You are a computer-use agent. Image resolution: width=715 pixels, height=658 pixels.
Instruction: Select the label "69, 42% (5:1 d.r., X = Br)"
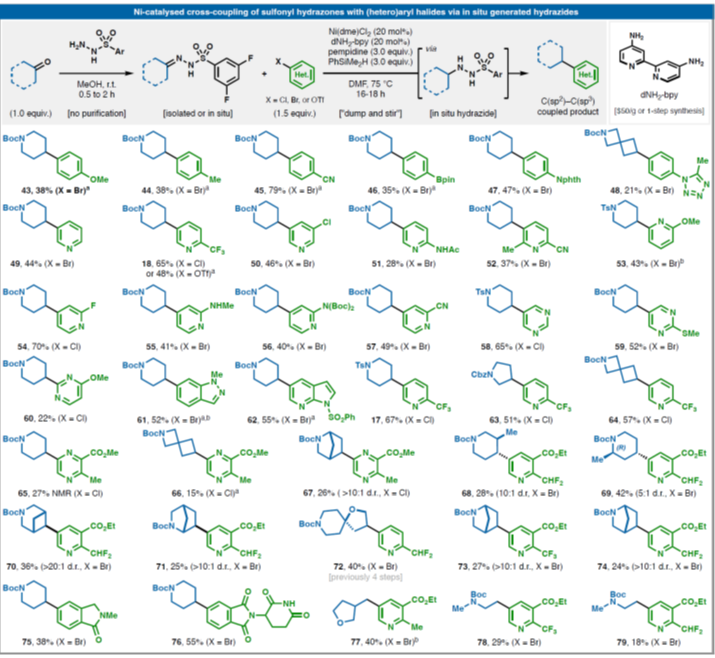click(x=649, y=493)
